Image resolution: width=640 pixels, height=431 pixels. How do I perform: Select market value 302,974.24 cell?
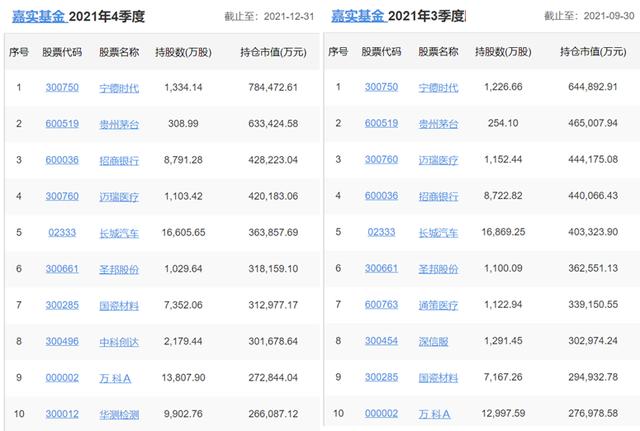pyautogui.click(x=593, y=341)
